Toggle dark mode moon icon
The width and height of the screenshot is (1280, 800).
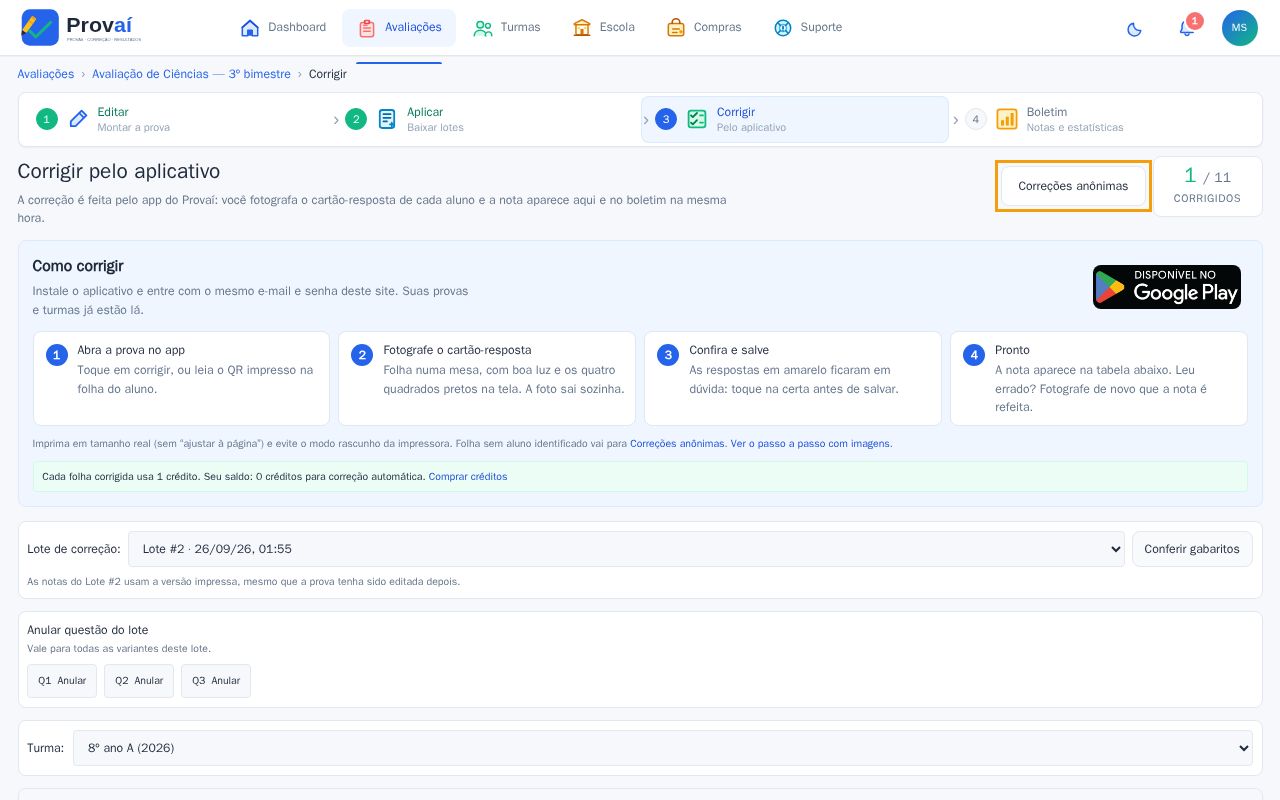pyautogui.click(x=1134, y=28)
